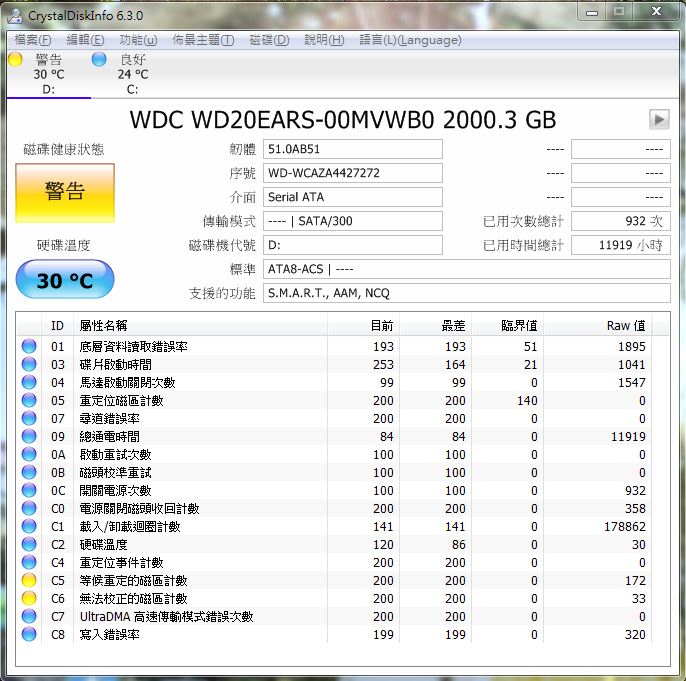Click blue status icon for attribute 0C
The image size is (686, 681).
[x=29, y=490]
